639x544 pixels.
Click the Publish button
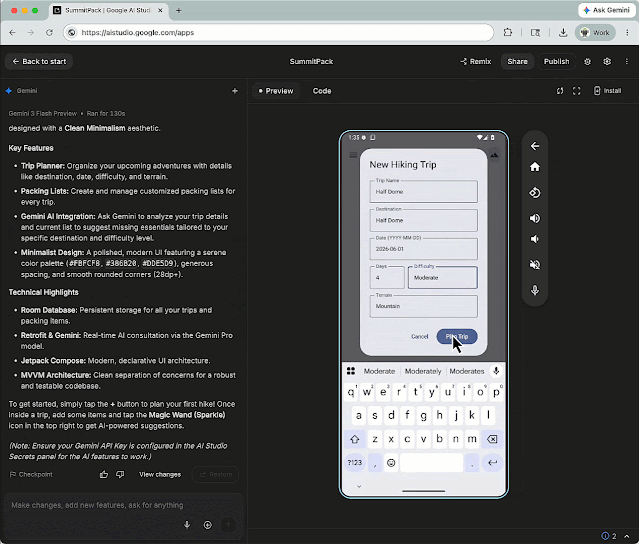(556, 62)
